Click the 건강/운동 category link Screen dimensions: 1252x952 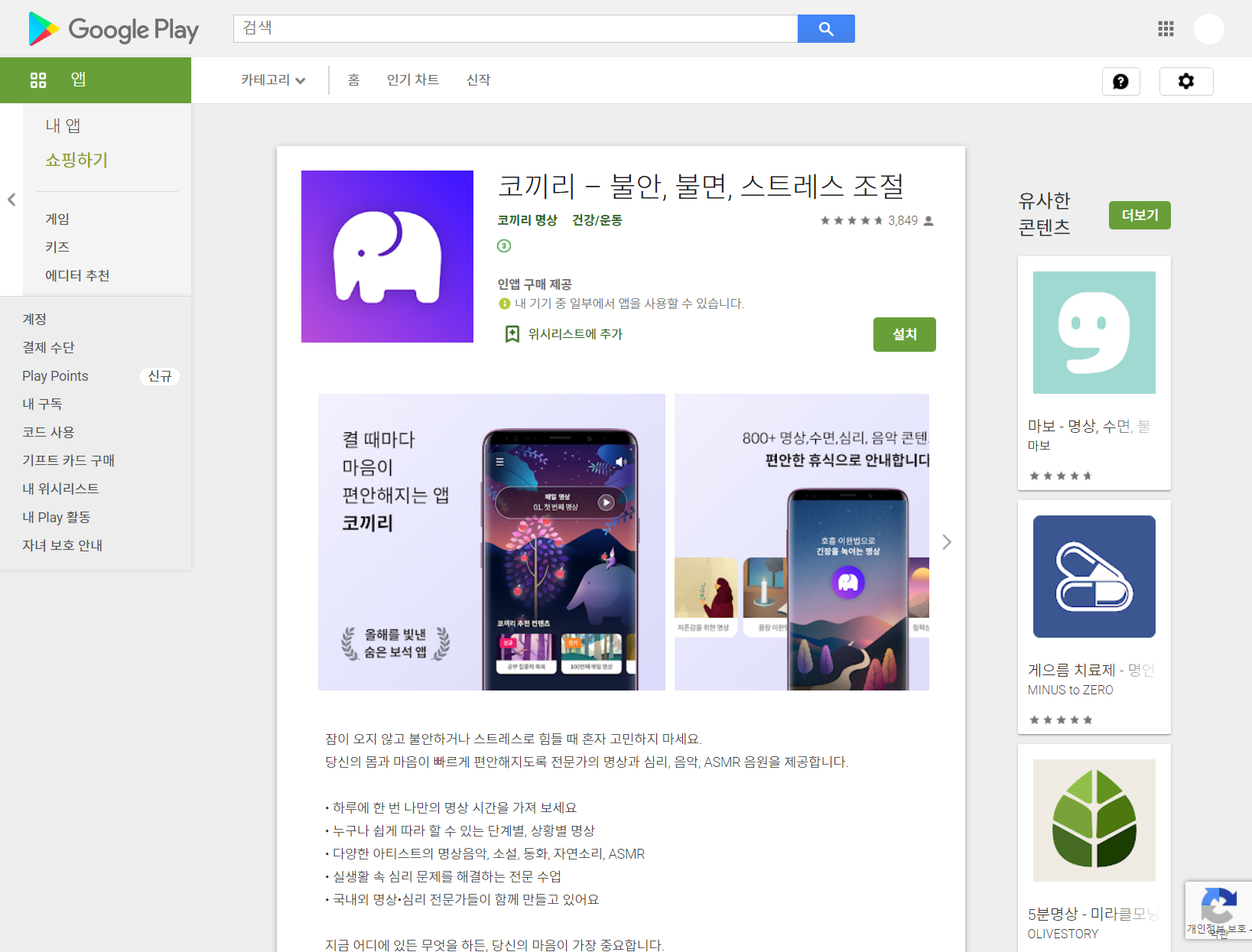coord(597,220)
